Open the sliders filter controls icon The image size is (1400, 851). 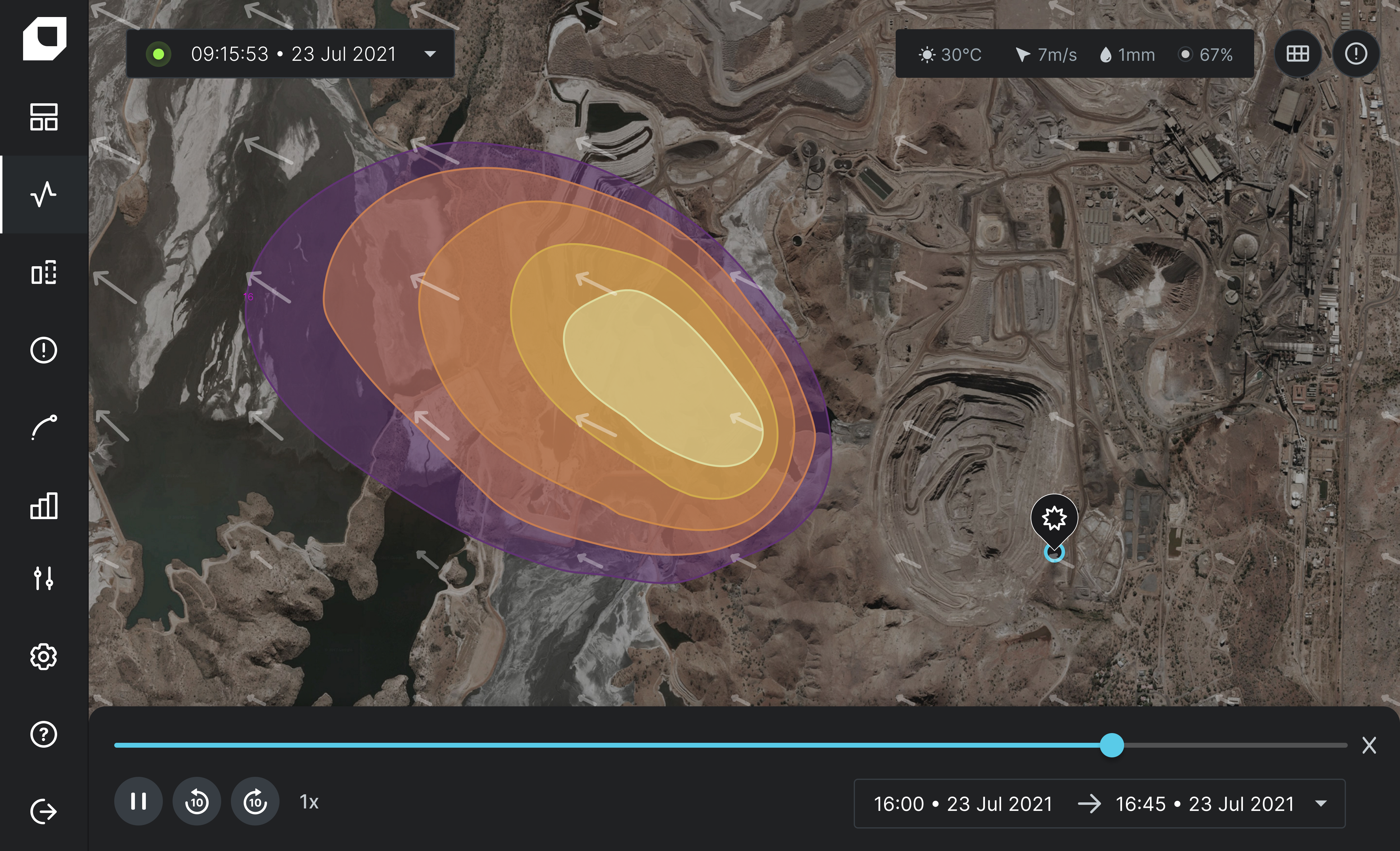(x=44, y=579)
